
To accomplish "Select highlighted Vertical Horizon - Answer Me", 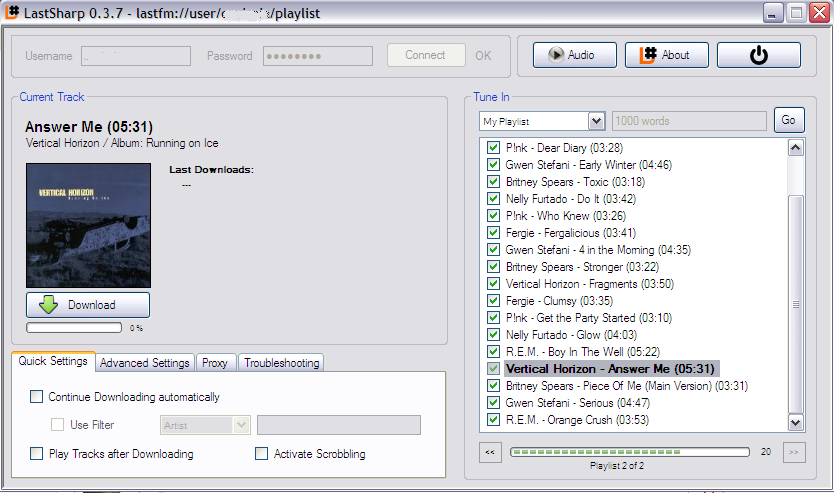I will 610,369.
